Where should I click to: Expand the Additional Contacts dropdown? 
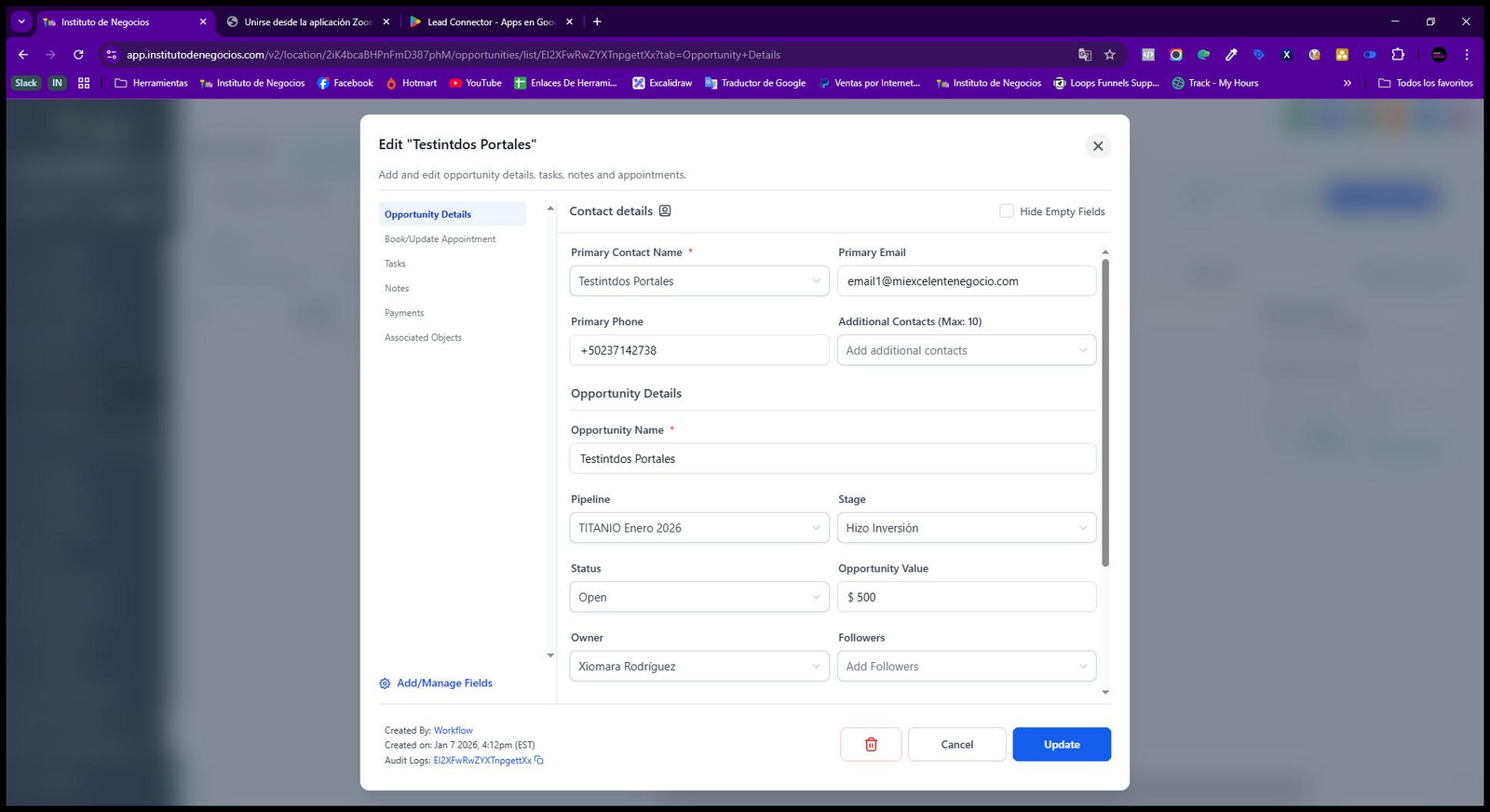click(x=967, y=350)
